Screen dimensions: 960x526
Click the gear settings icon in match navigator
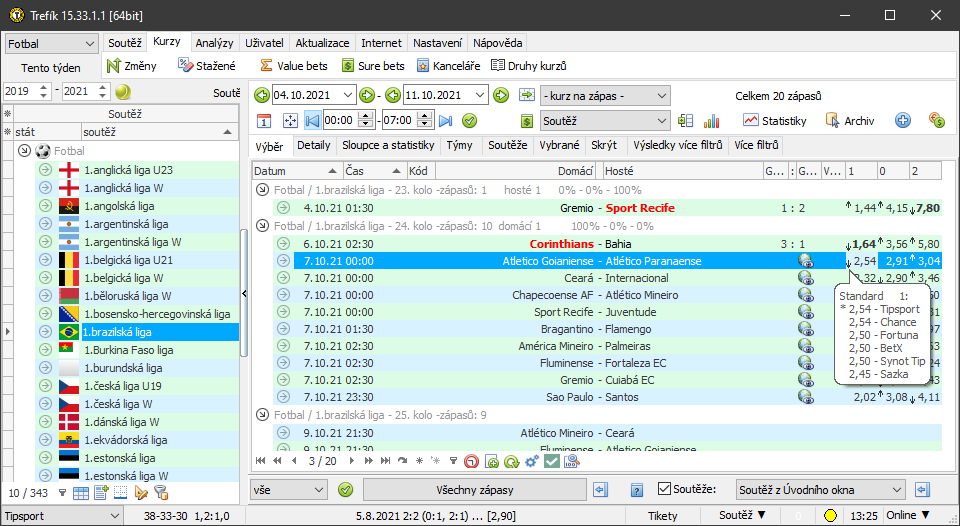coord(531,461)
